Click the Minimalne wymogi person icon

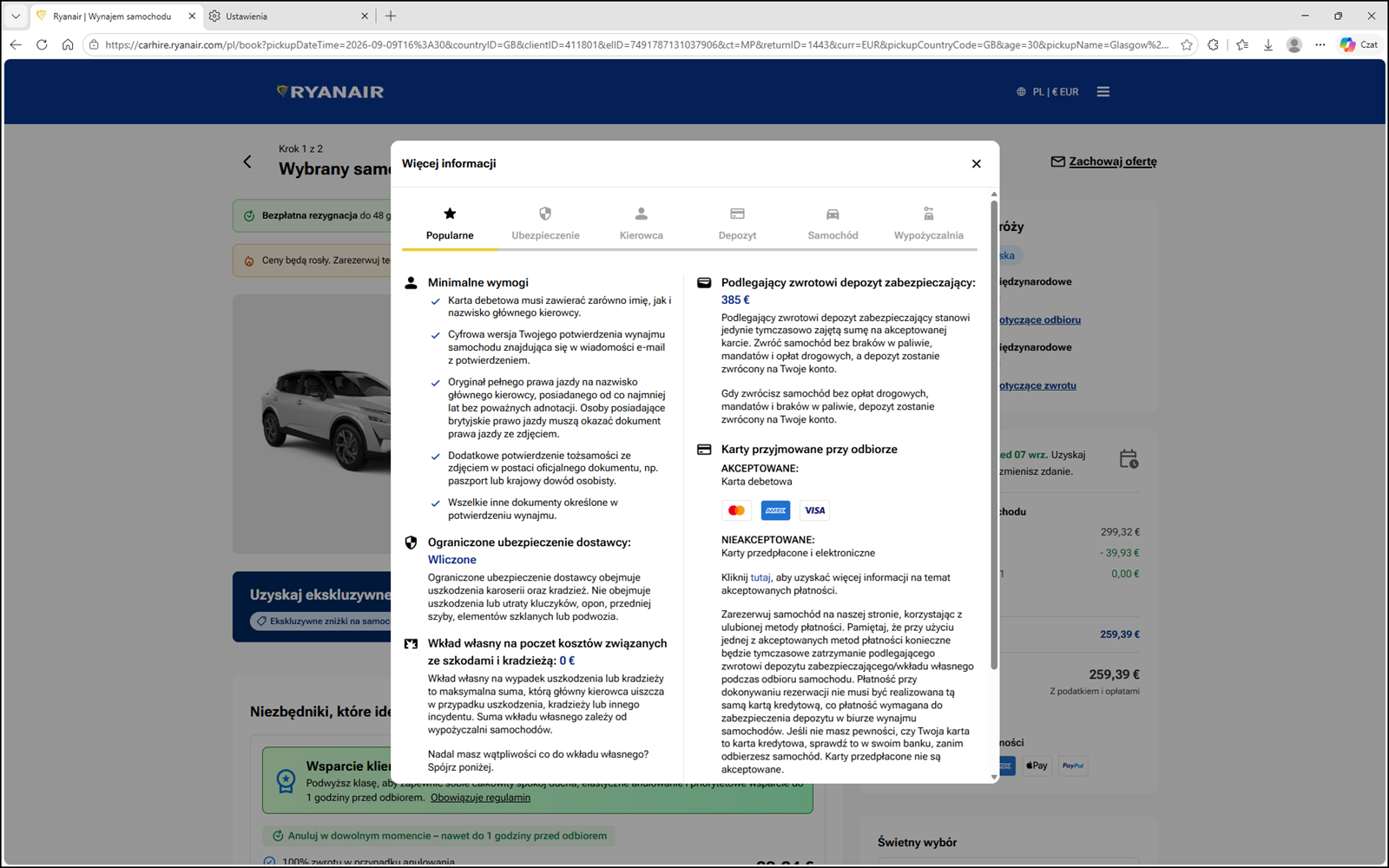tap(411, 282)
